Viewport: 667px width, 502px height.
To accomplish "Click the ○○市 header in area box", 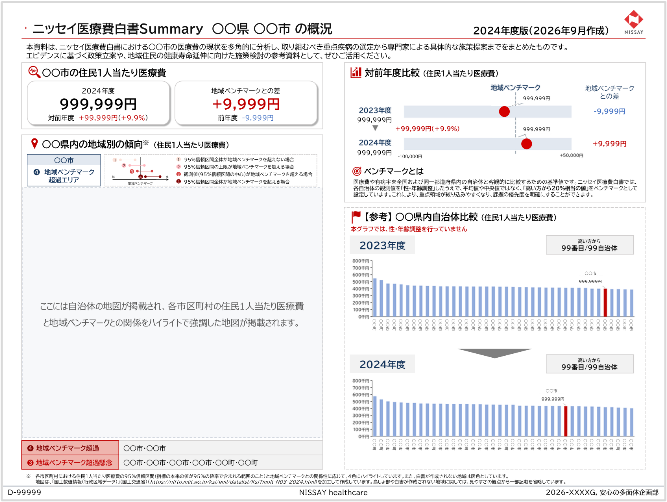I will click(64, 160).
